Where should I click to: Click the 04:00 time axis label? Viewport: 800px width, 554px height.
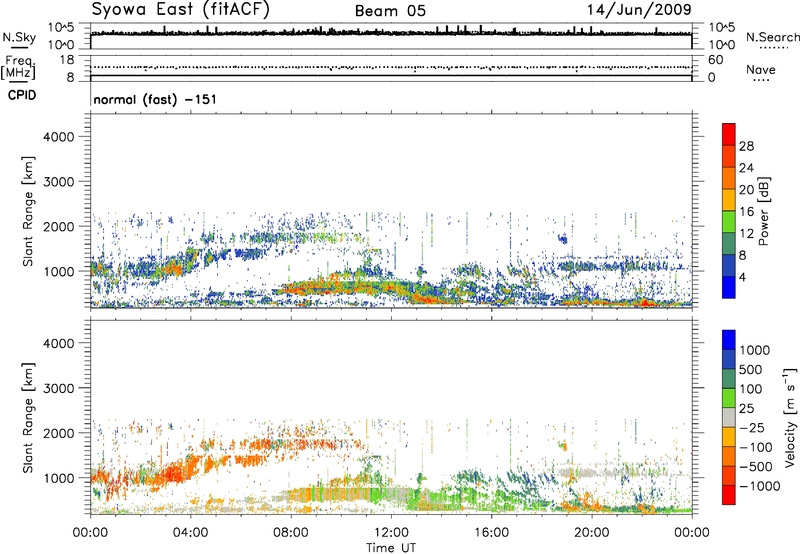click(190, 533)
